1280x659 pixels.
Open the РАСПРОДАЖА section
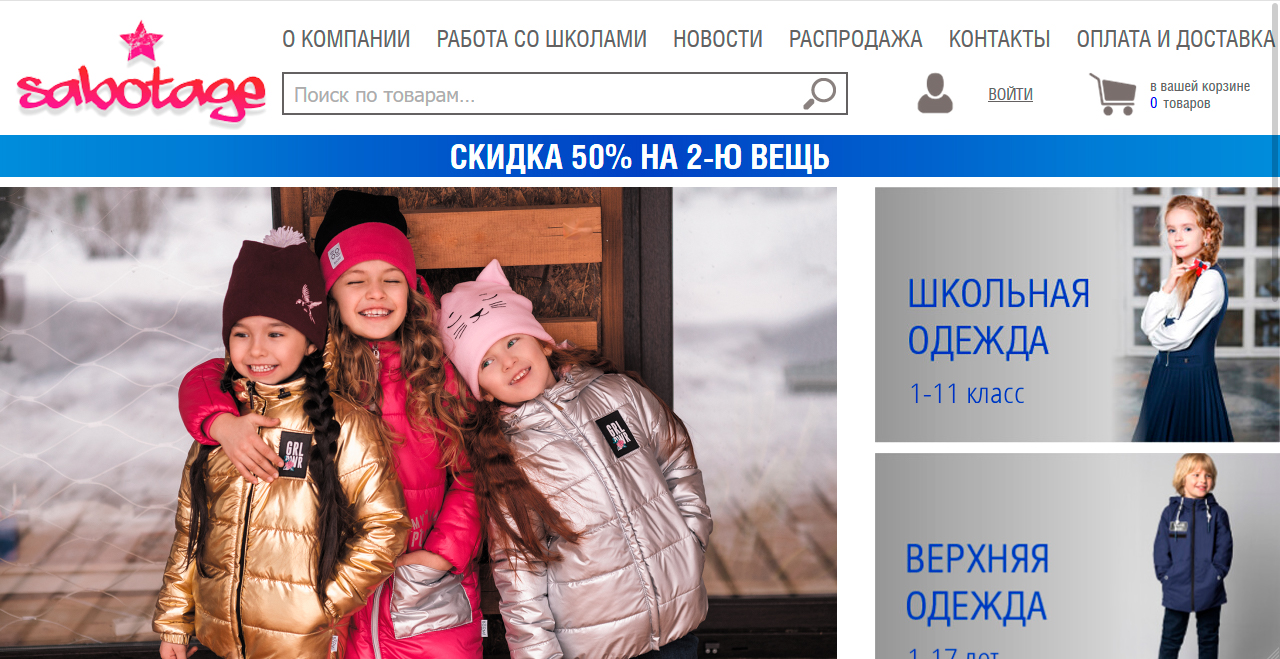856,39
